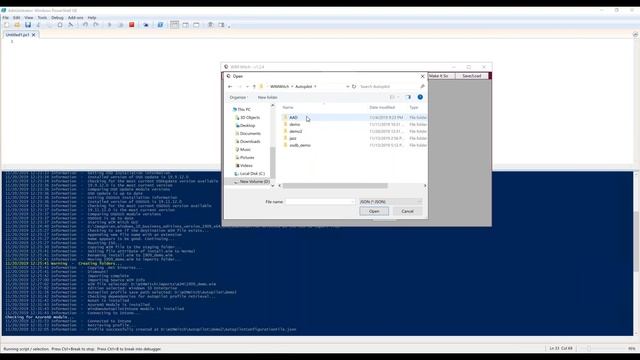This screenshot has width=640, height=360.
Task: Open New Remote PowerShell Tab icon
Action: (x=146, y=25)
